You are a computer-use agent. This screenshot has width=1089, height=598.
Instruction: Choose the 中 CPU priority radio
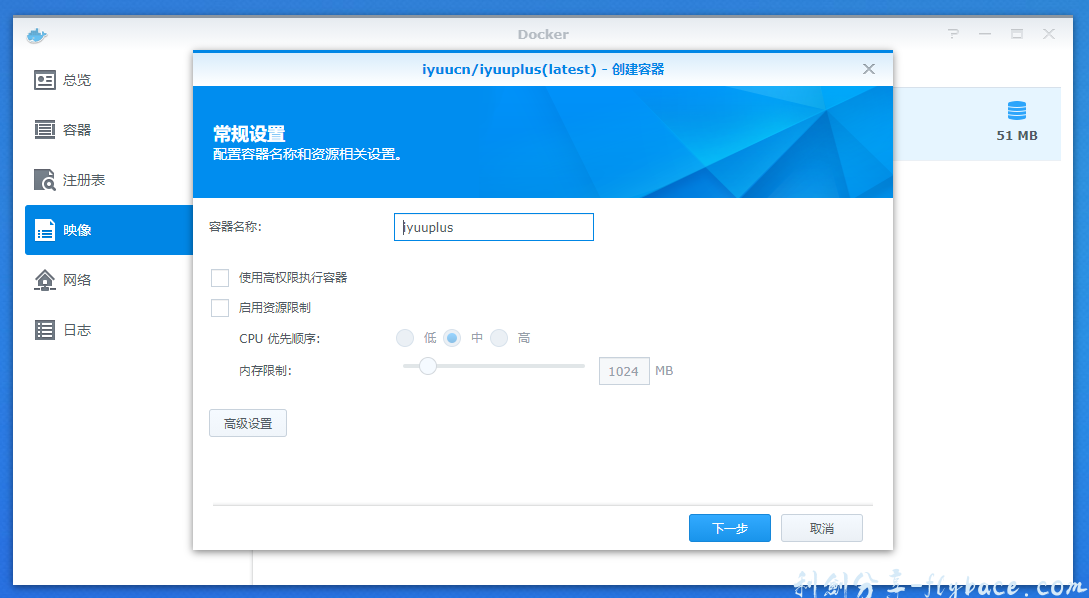tap(452, 338)
